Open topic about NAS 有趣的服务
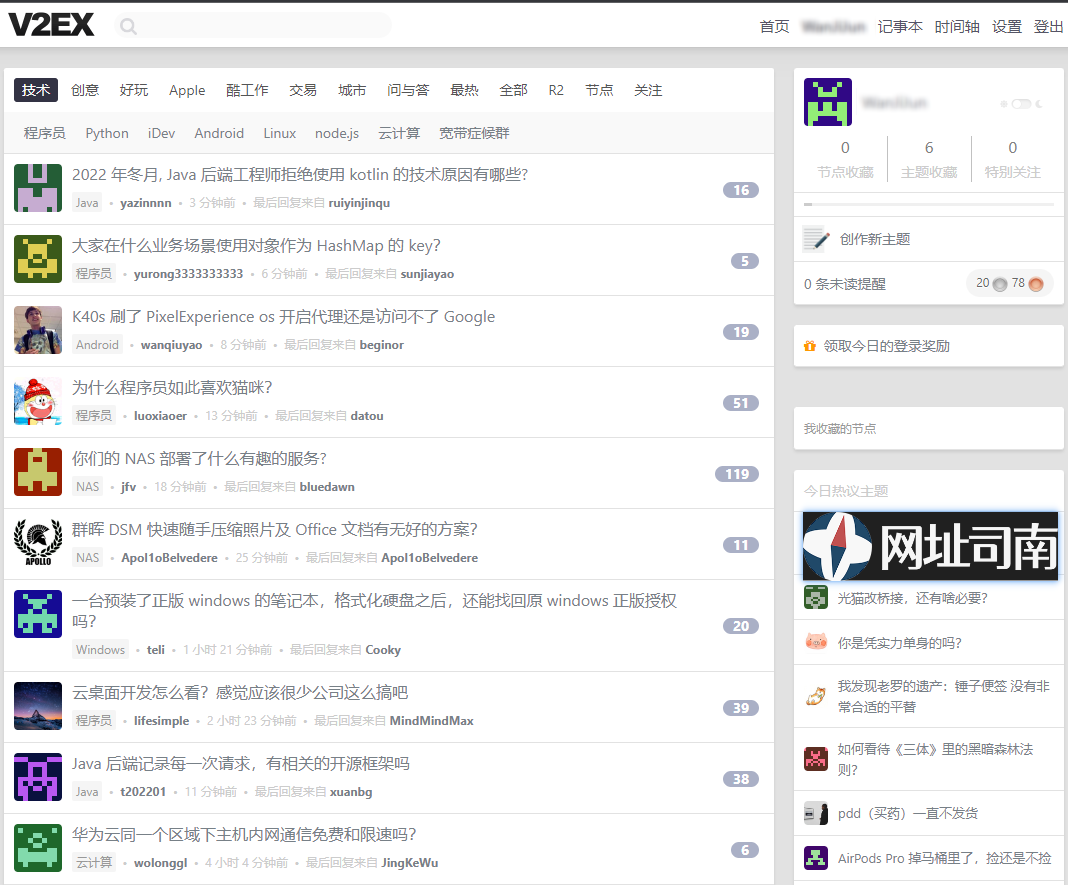Screen dimensions: 1068x885 tap(199, 459)
